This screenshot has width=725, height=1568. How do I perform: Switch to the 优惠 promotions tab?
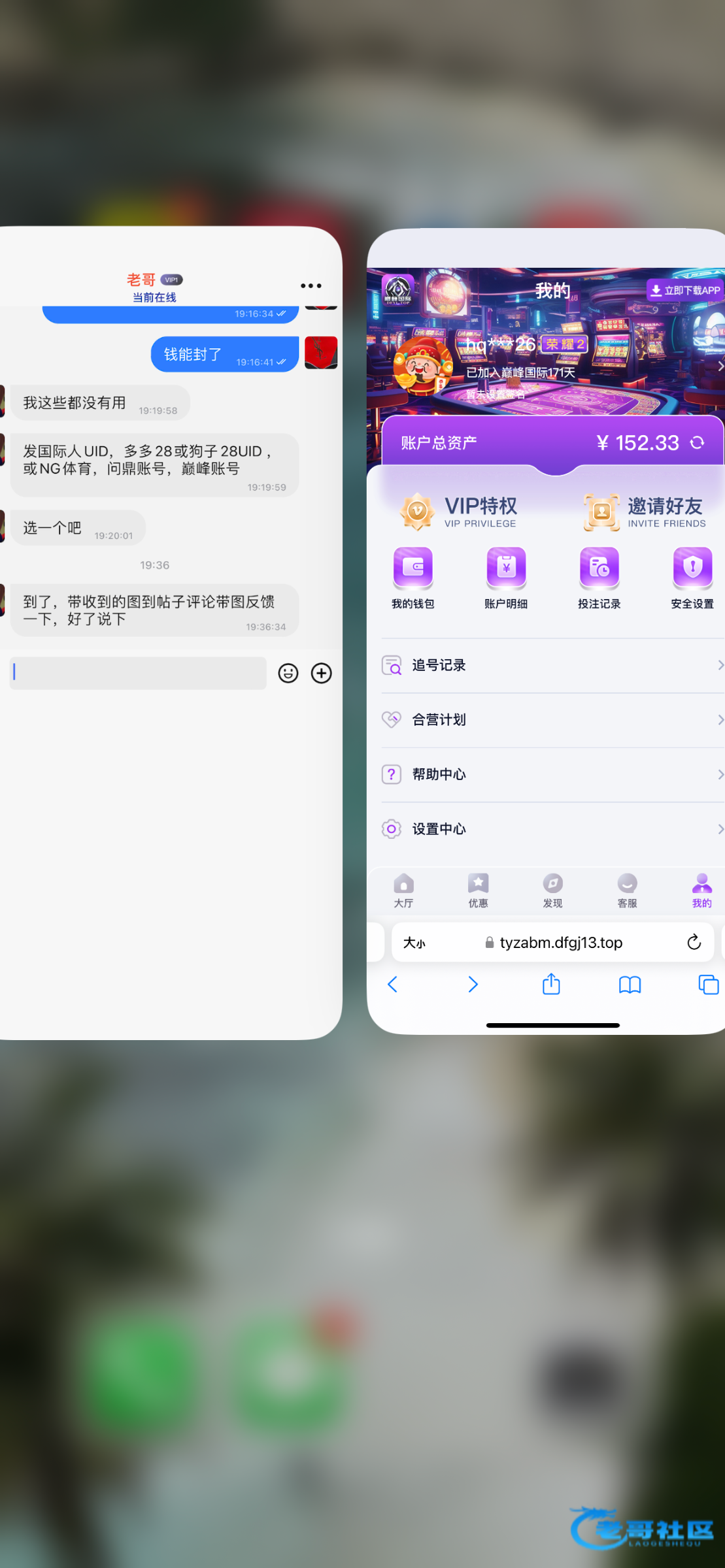click(478, 890)
